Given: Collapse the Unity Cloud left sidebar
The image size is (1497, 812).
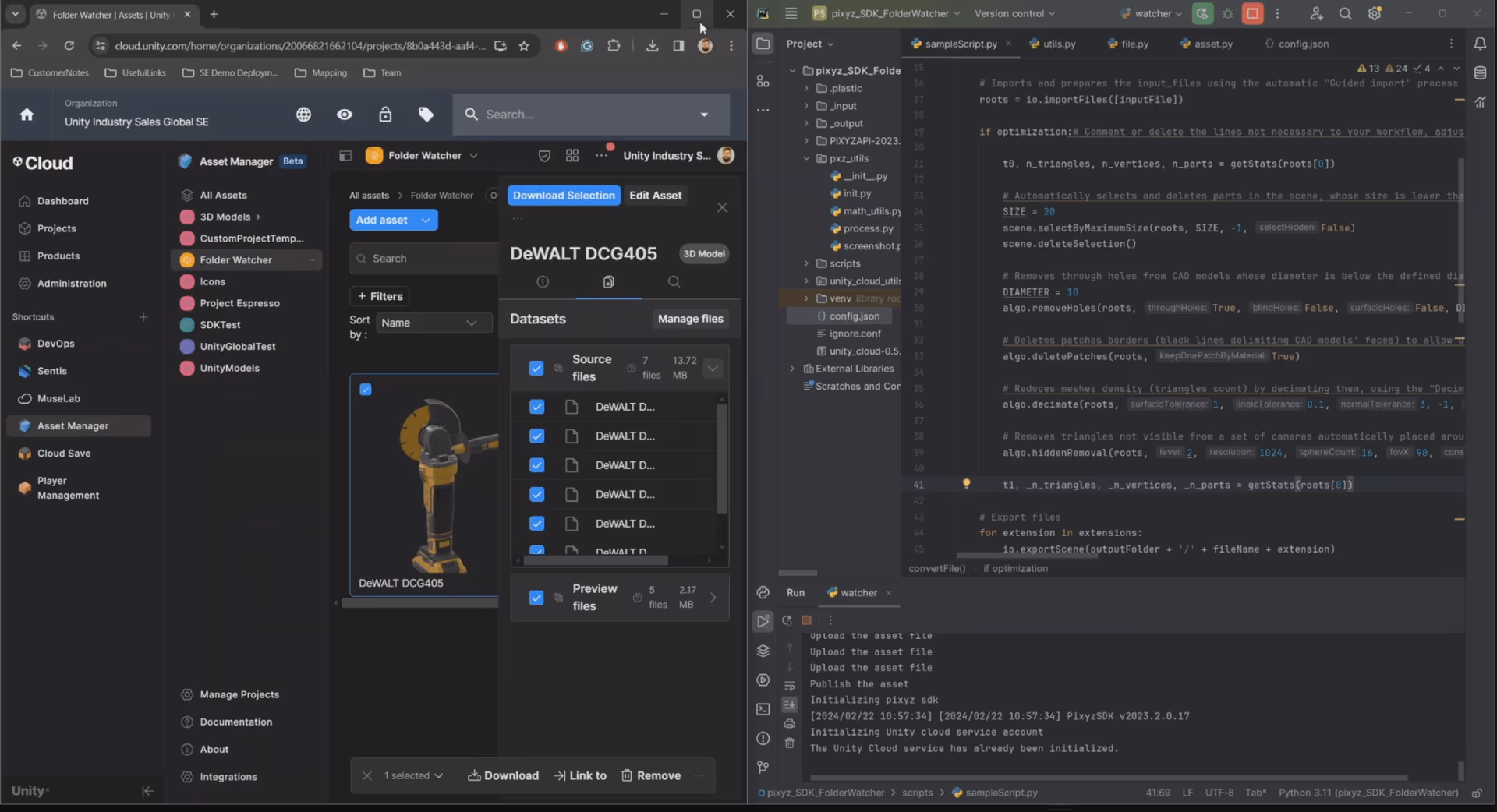Looking at the screenshot, I should (x=147, y=790).
